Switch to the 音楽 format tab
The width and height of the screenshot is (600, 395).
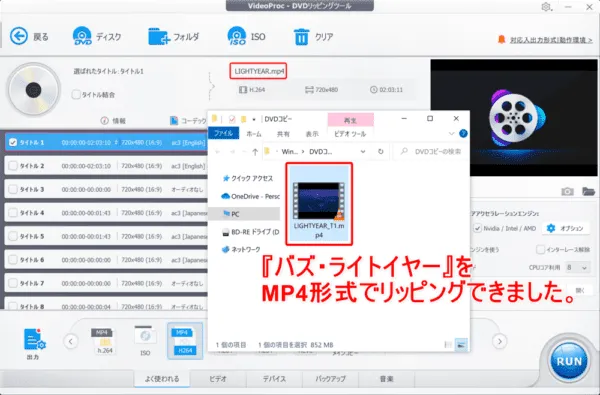(x=386, y=379)
